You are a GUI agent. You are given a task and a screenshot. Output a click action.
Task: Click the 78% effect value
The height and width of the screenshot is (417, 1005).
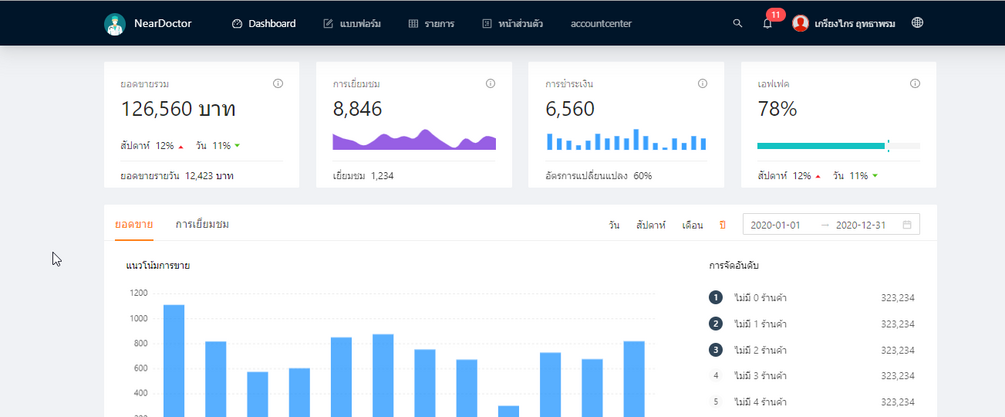point(777,110)
